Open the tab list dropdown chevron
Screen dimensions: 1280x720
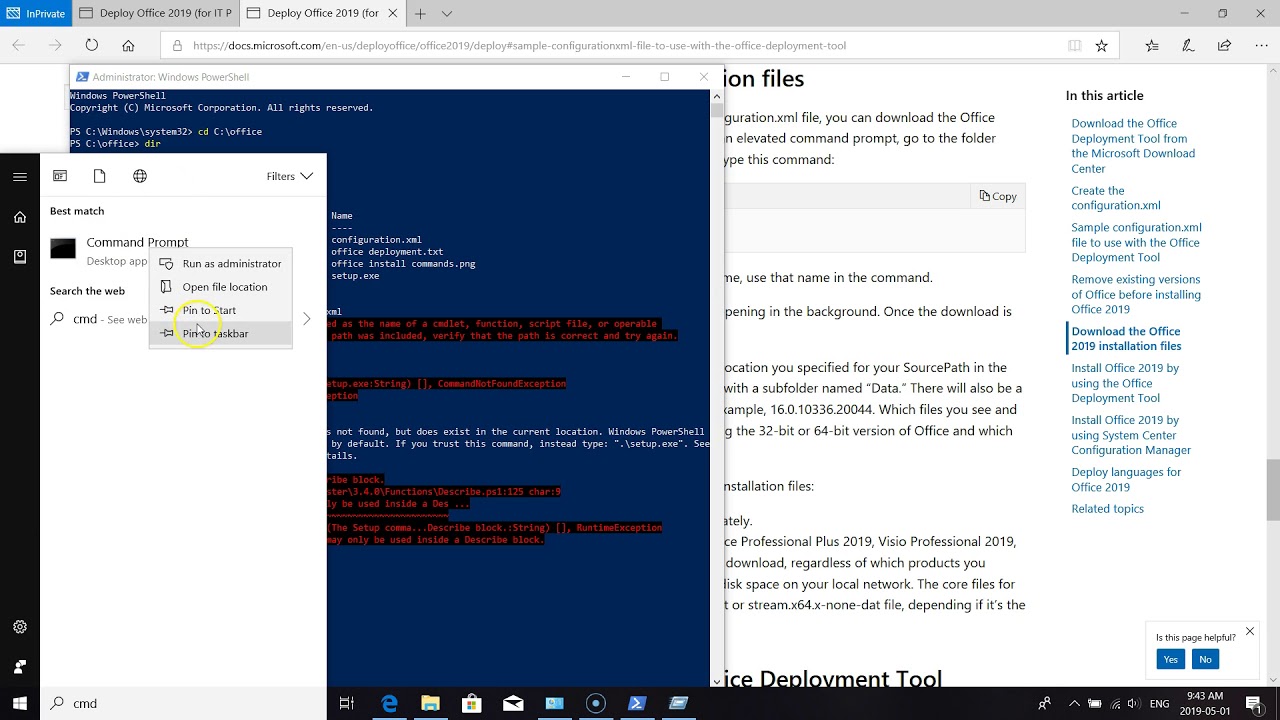pyautogui.click(x=447, y=14)
